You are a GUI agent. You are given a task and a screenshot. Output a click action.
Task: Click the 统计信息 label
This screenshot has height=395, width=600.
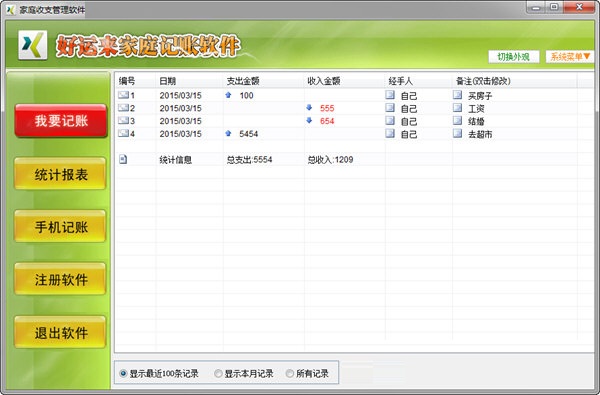[176, 159]
